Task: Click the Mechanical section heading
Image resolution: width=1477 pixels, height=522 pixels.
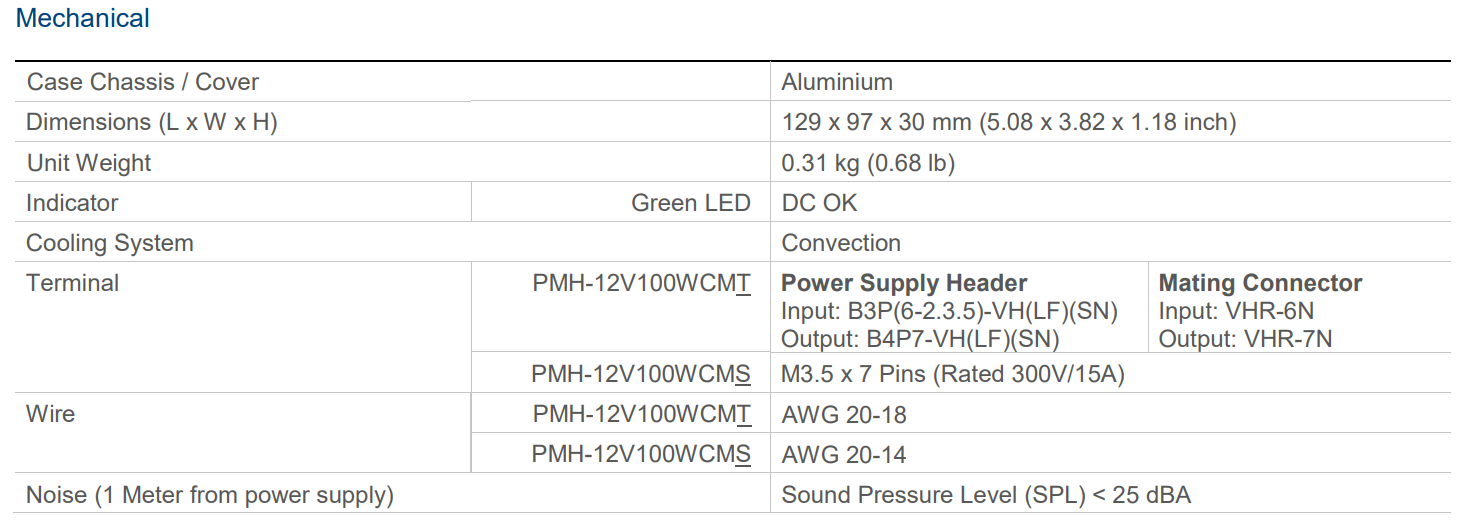Action: tap(83, 18)
